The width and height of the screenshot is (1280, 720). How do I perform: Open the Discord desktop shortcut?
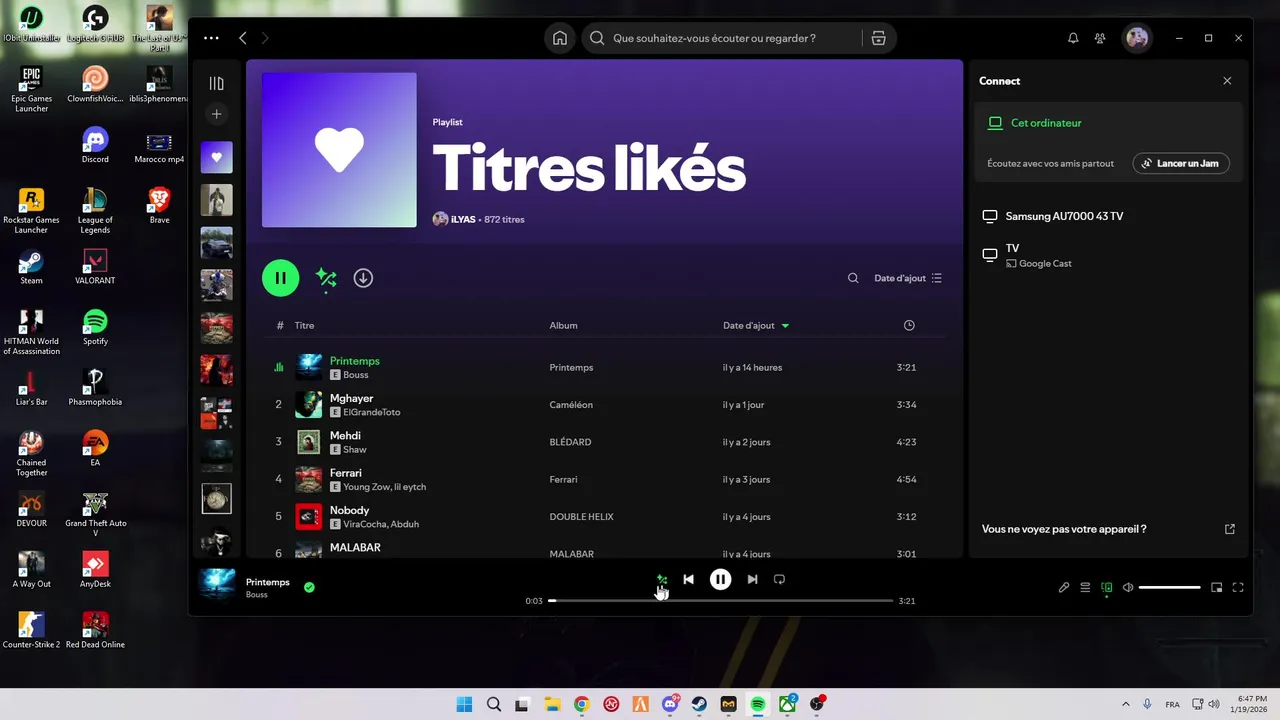click(95, 145)
